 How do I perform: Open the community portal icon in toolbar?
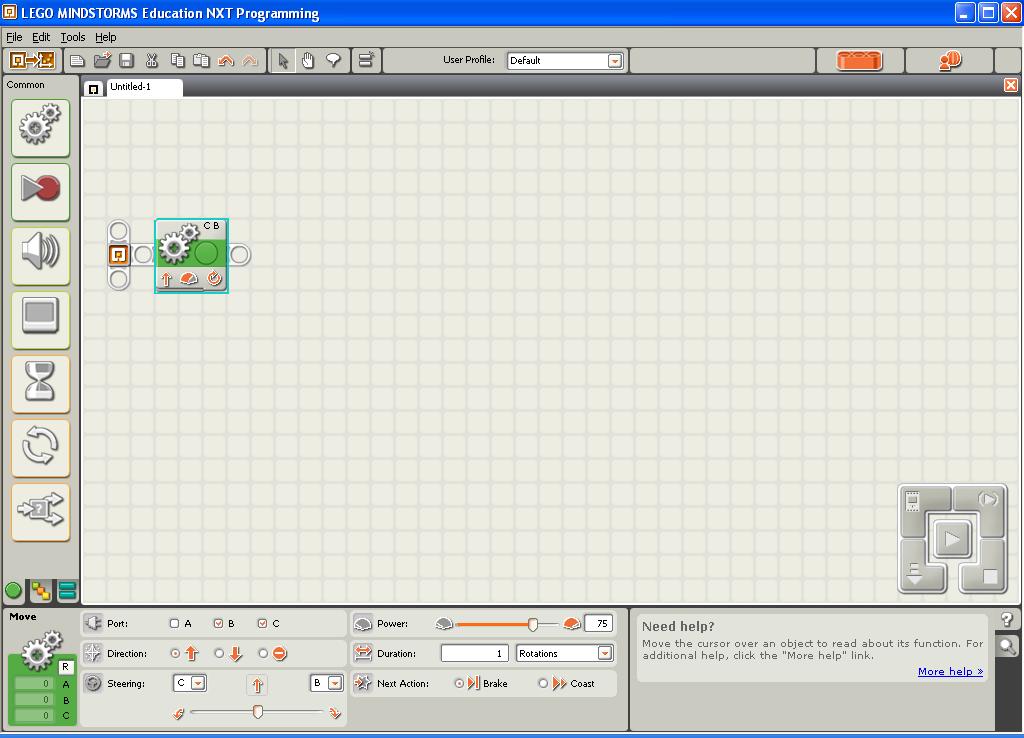pyautogui.click(x=950, y=61)
